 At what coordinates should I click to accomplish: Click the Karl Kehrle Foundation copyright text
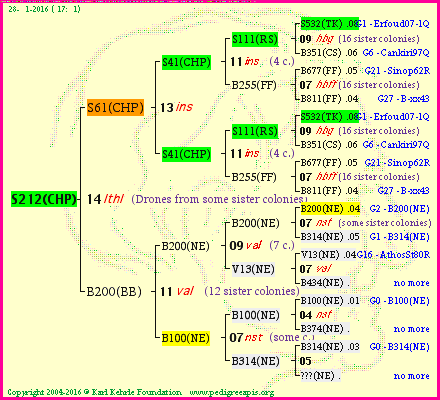pyautogui.click(x=95, y=392)
